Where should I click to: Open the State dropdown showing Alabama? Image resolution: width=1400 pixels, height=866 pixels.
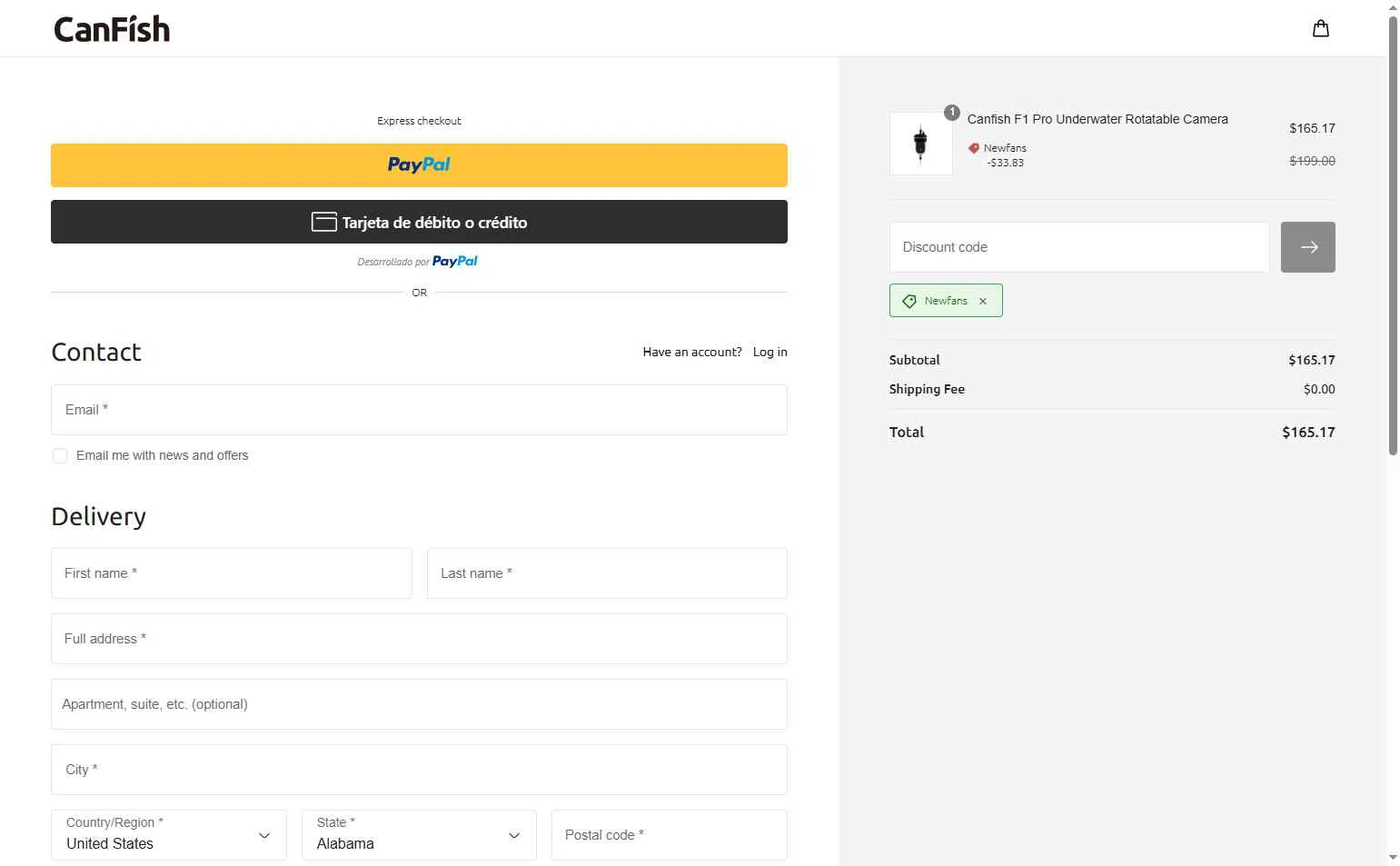click(x=419, y=835)
